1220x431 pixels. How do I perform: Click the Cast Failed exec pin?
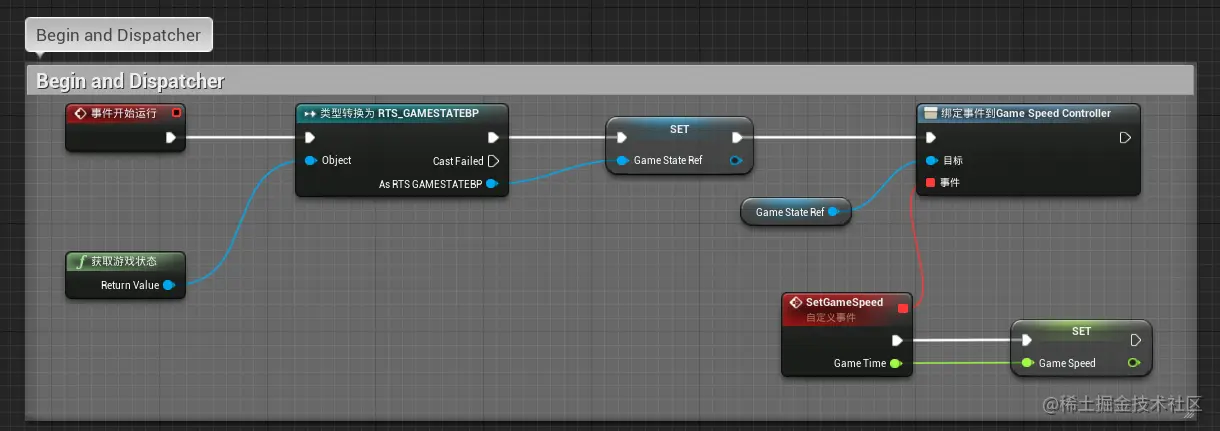coord(493,161)
